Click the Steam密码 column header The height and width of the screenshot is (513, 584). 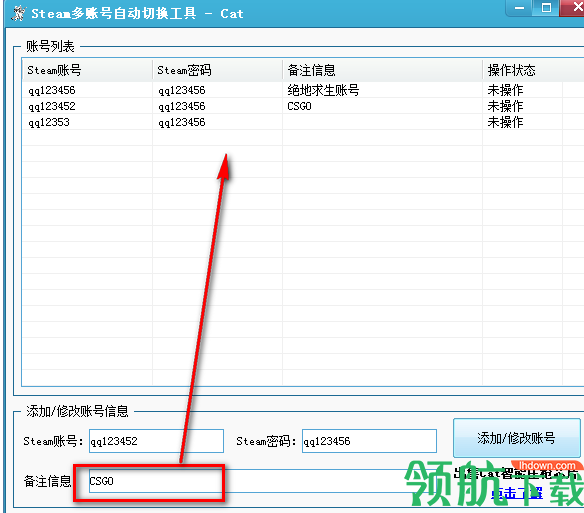(218, 70)
